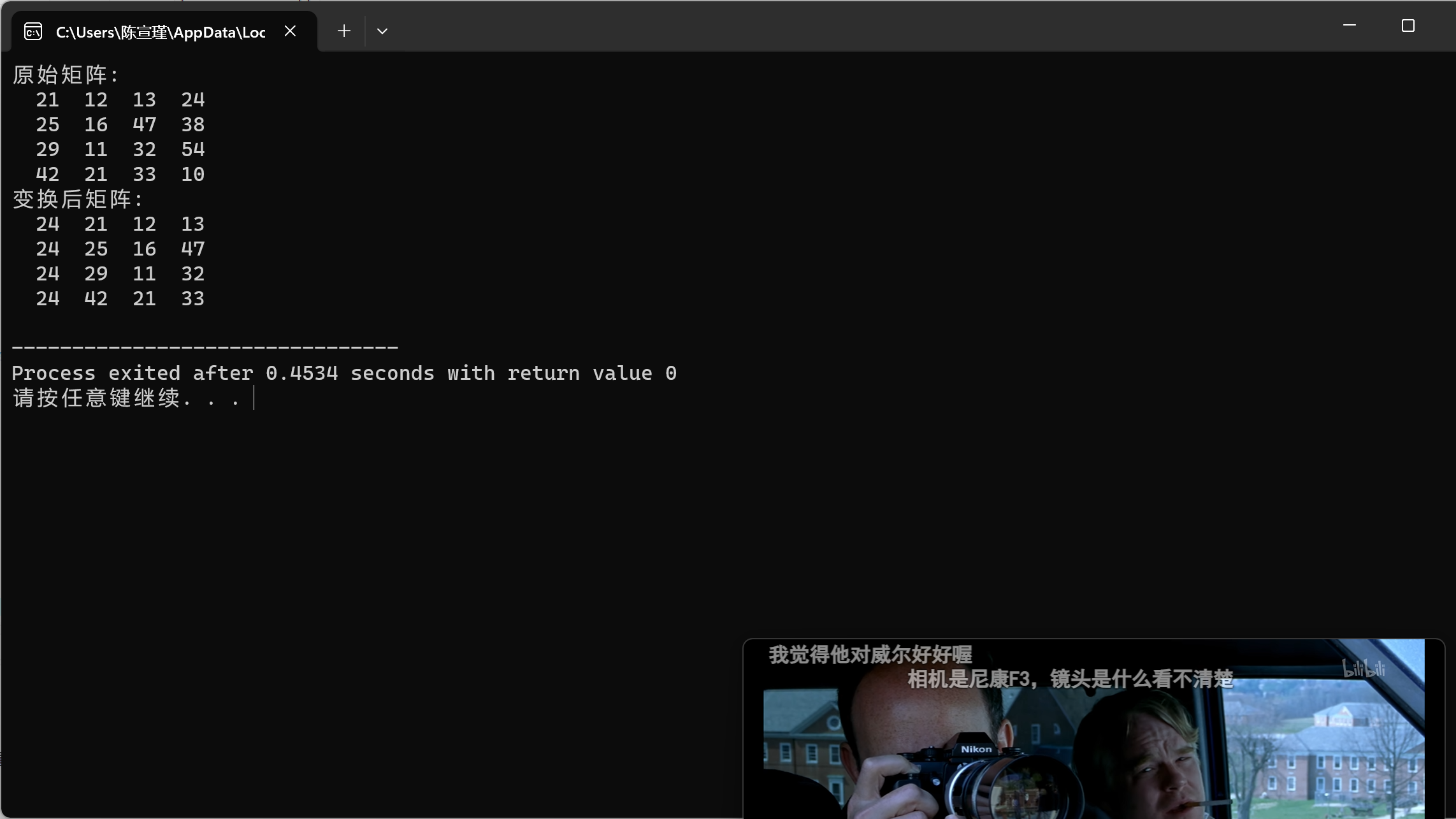
Task: Click the terminal icon on the tab
Action: tap(33, 31)
